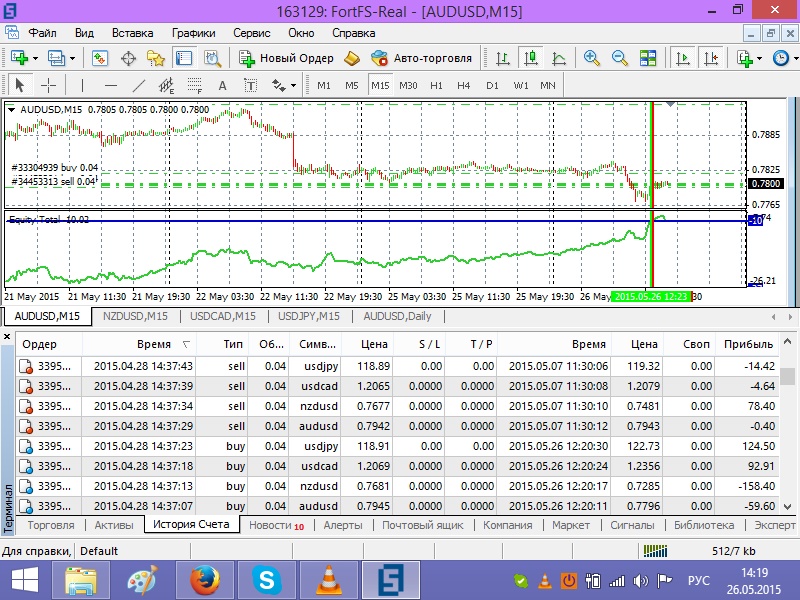Open the profiles dropdown arrow
The height and width of the screenshot is (600, 800).
[72, 58]
